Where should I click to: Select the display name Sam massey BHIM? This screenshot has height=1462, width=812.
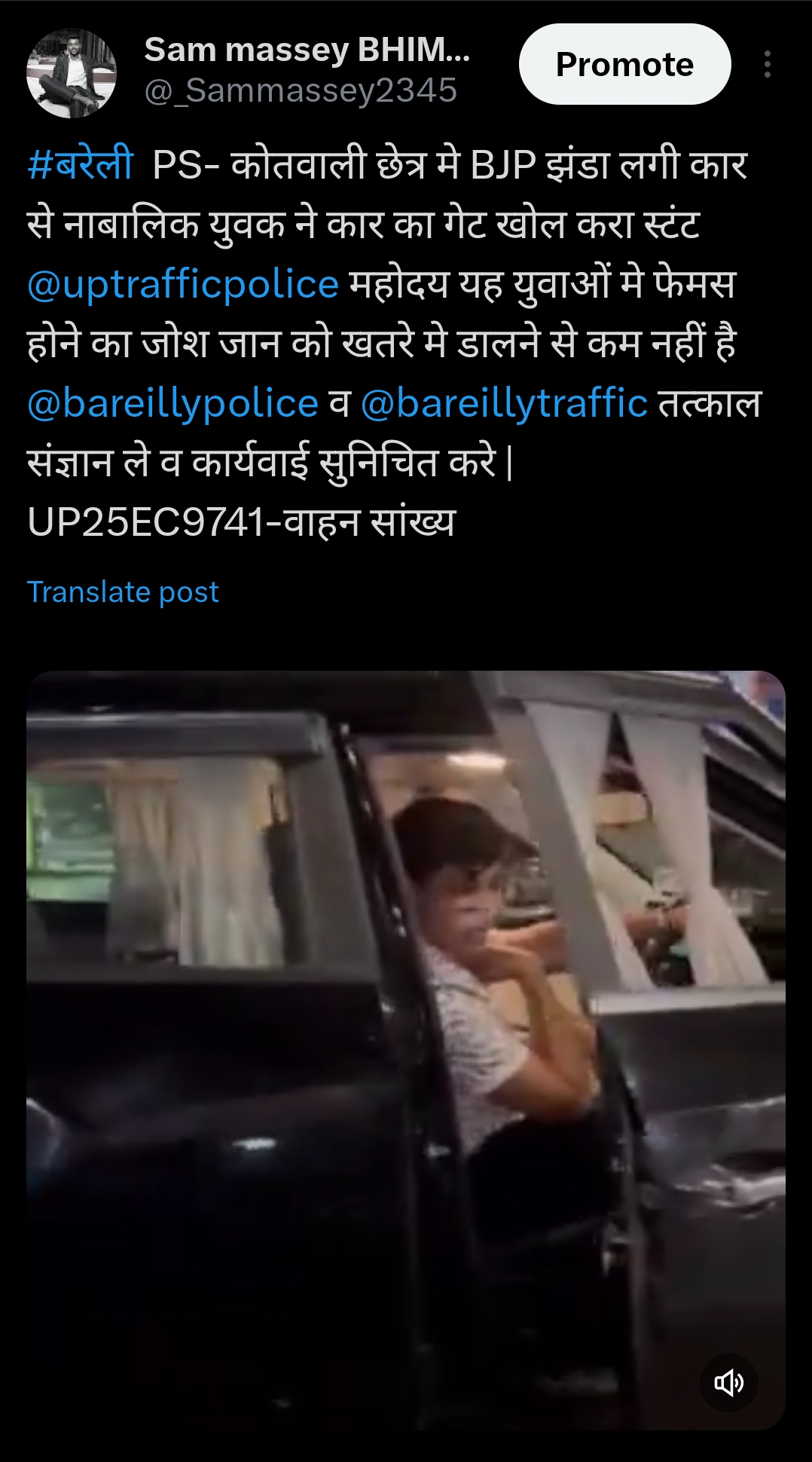pos(307,50)
